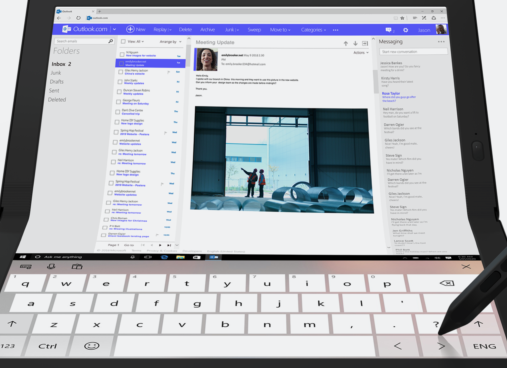Viewport: 507px width, 368px height.
Task: Go to next message with down arrow
Action: point(355,43)
